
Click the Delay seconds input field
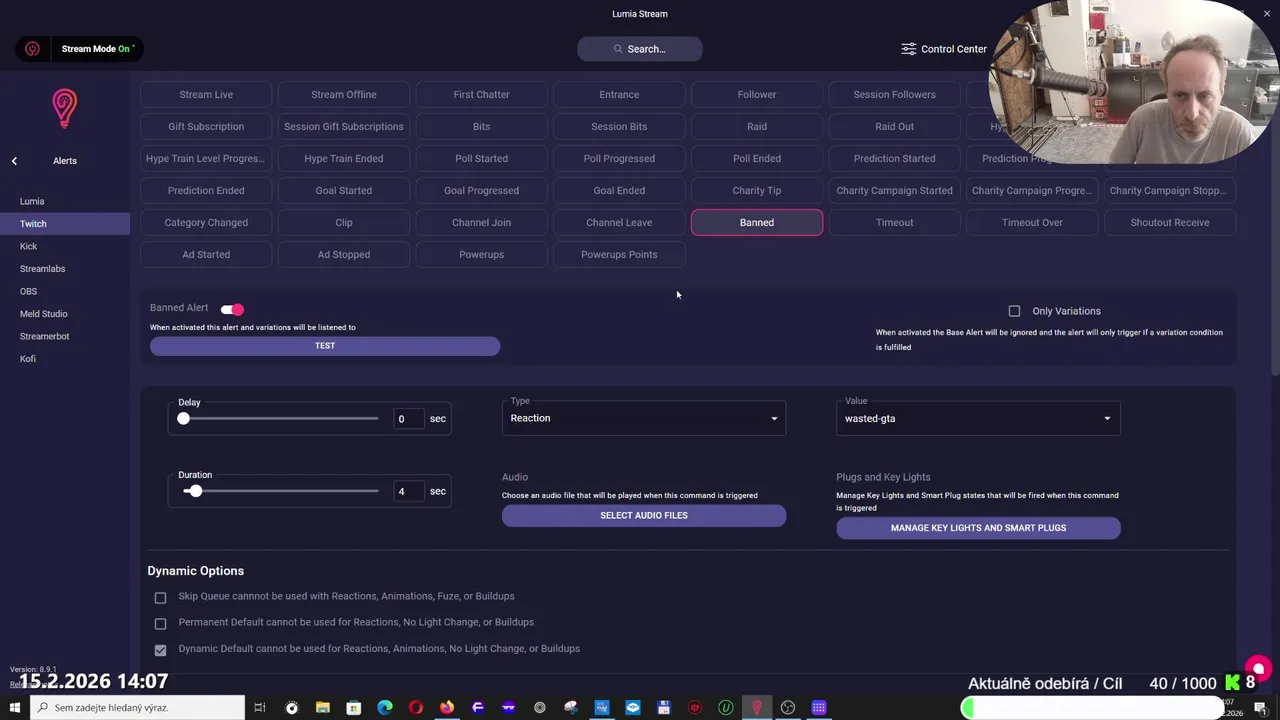pyautogui.click(x=408, y=419)
